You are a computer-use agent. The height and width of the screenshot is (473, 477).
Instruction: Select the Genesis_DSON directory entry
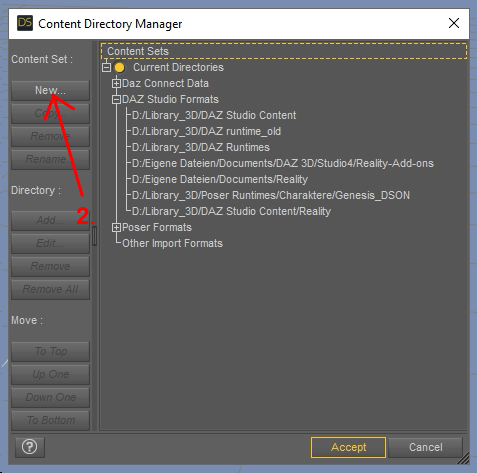[x=271, y=195]
